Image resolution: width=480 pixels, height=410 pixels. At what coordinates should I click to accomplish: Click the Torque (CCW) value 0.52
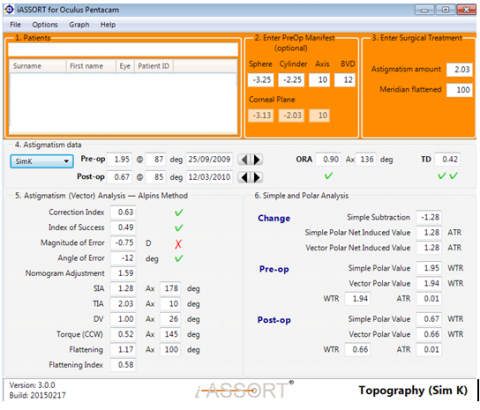pos(123,334)
